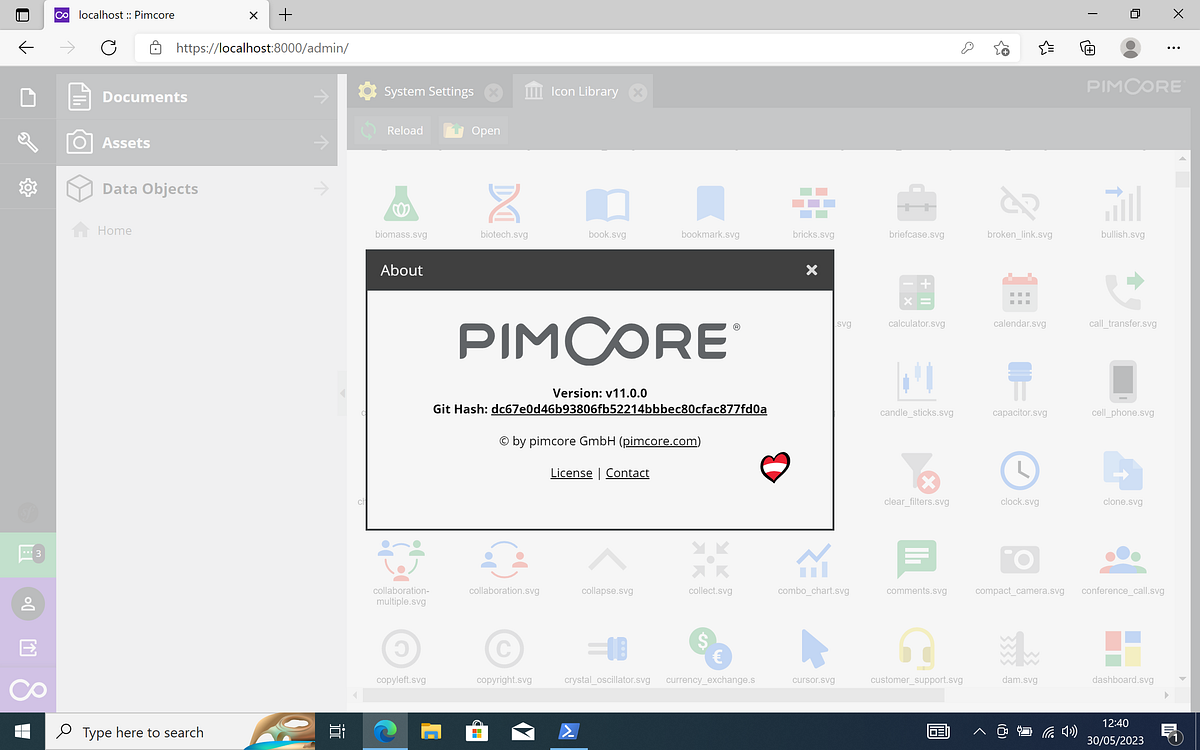This screenshot has height=750, width=1200.
Task: Open the Settings gear in the left sidebar
Action: tap(27, 187)
